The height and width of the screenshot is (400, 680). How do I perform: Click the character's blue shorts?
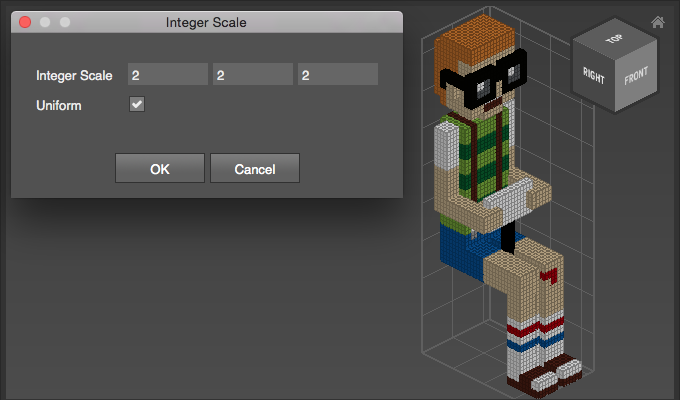pyautogui.click(x=460, y=245)
